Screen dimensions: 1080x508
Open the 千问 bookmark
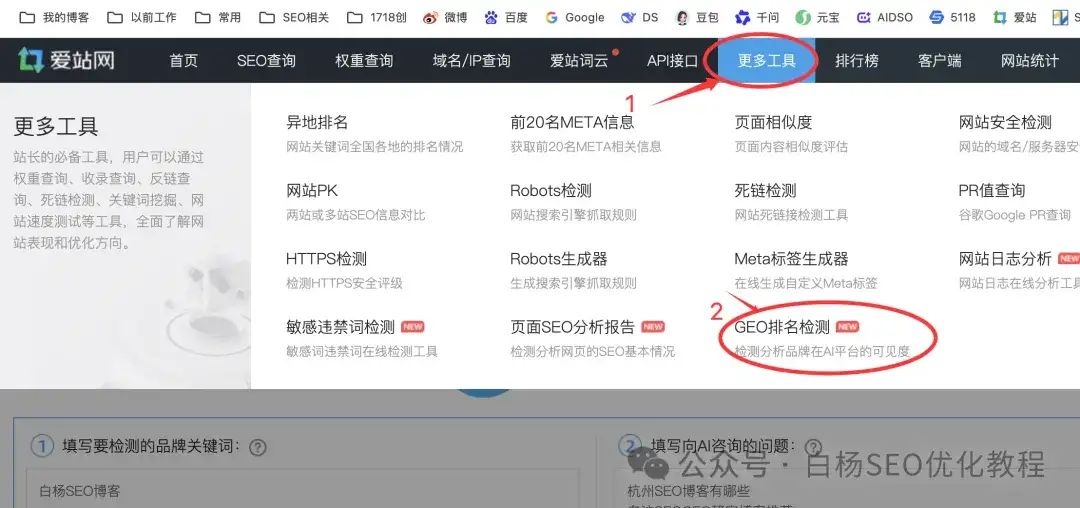[x=757, y=18]
